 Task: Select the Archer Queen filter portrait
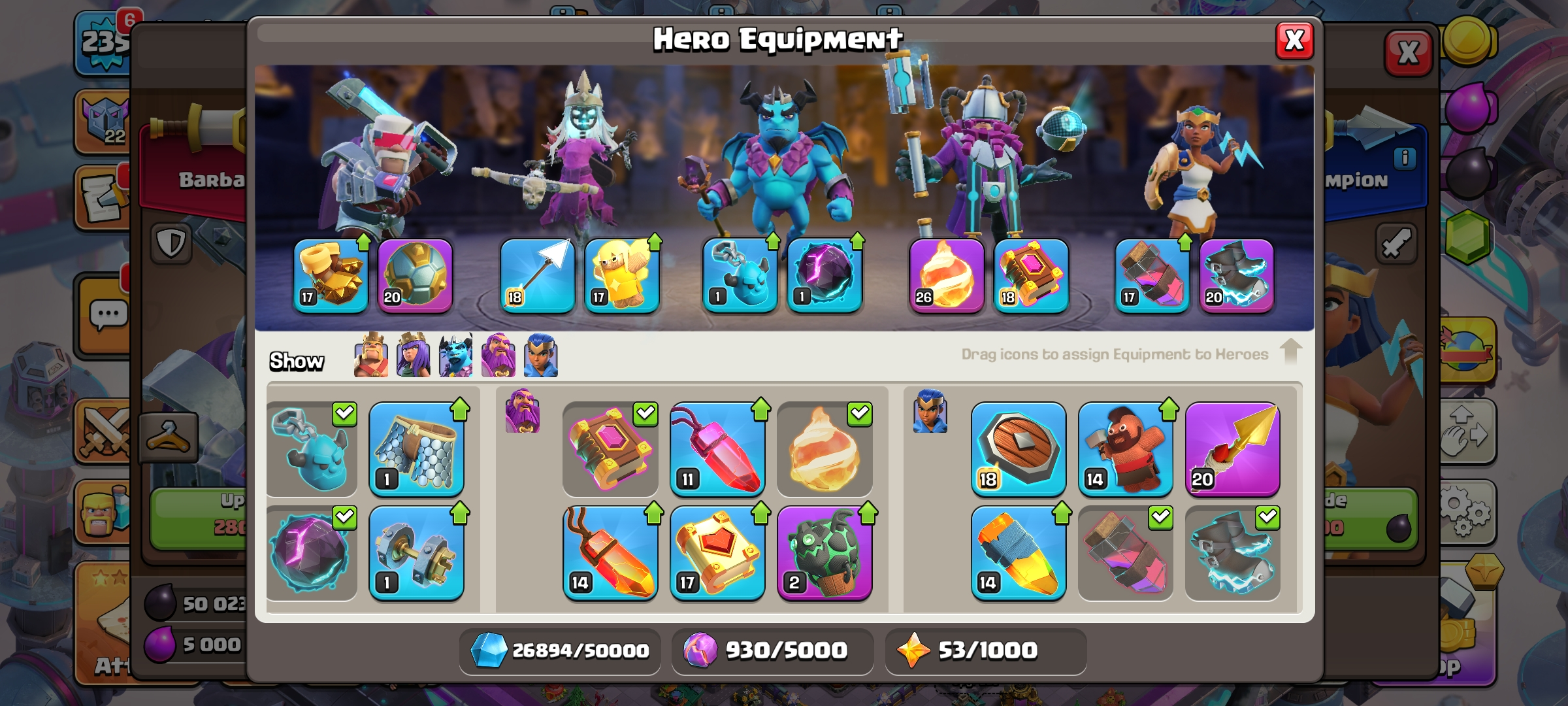[x=414, y=355]
